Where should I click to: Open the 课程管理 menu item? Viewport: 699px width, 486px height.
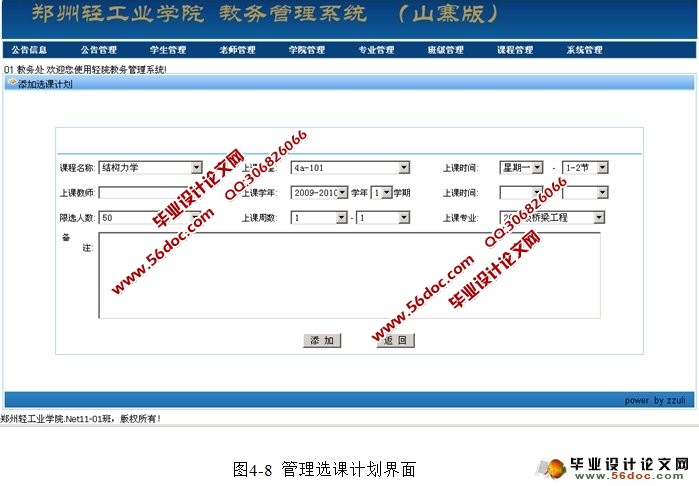click(x=515, y=50)
